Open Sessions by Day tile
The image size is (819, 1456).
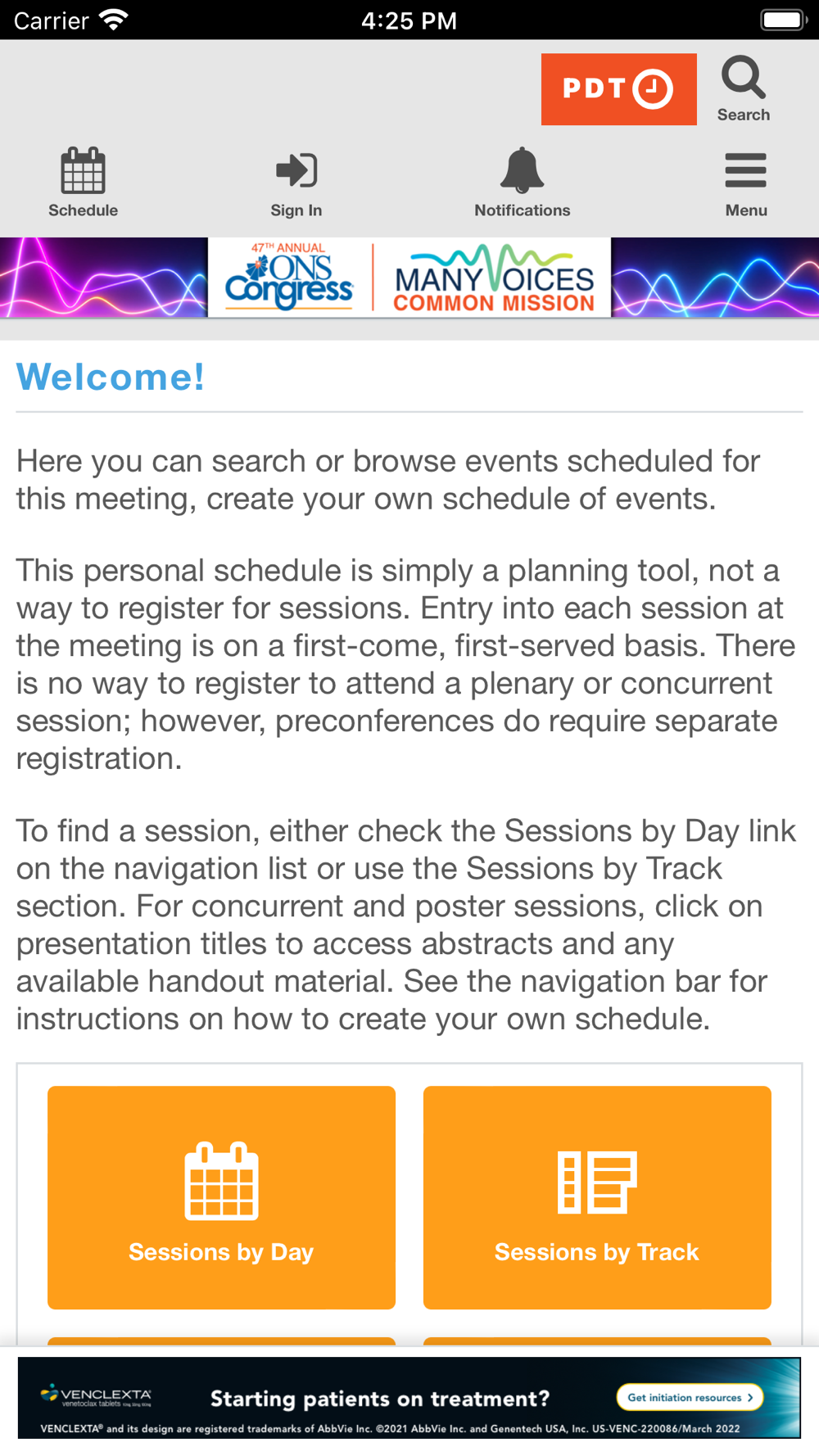point(221,1197)
